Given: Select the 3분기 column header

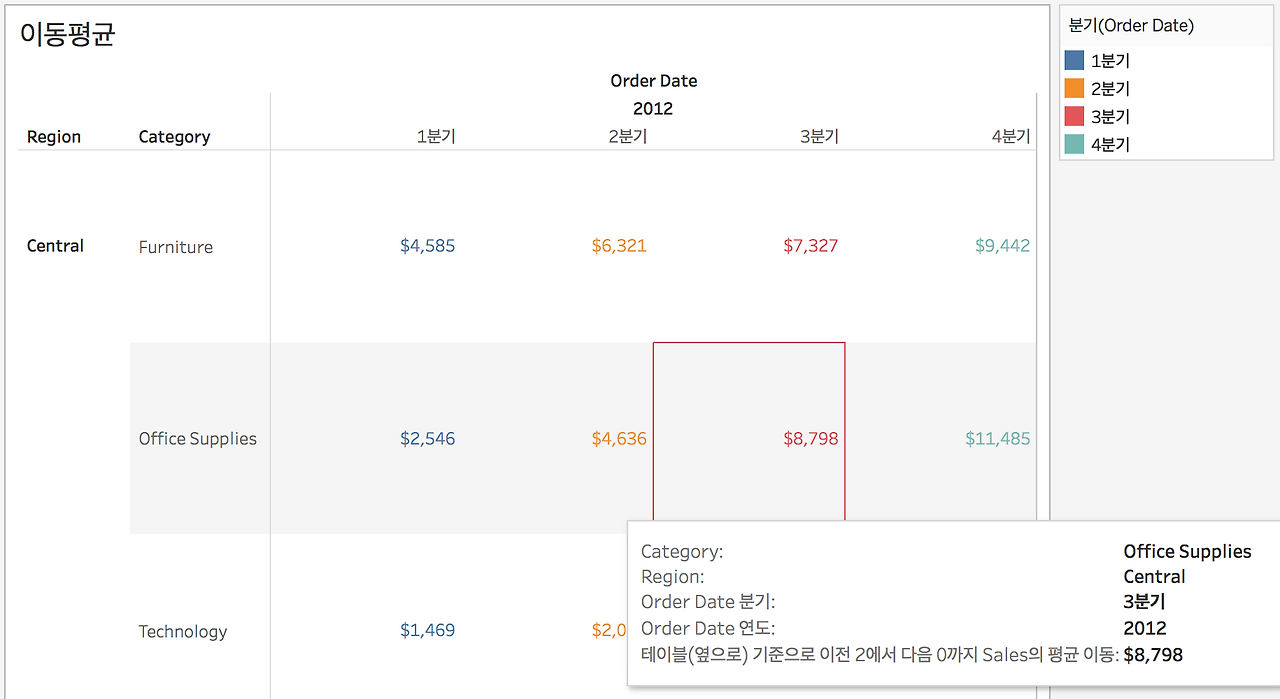Looking at the screenshot, I should pyautogui.click(x=819, y=137).
